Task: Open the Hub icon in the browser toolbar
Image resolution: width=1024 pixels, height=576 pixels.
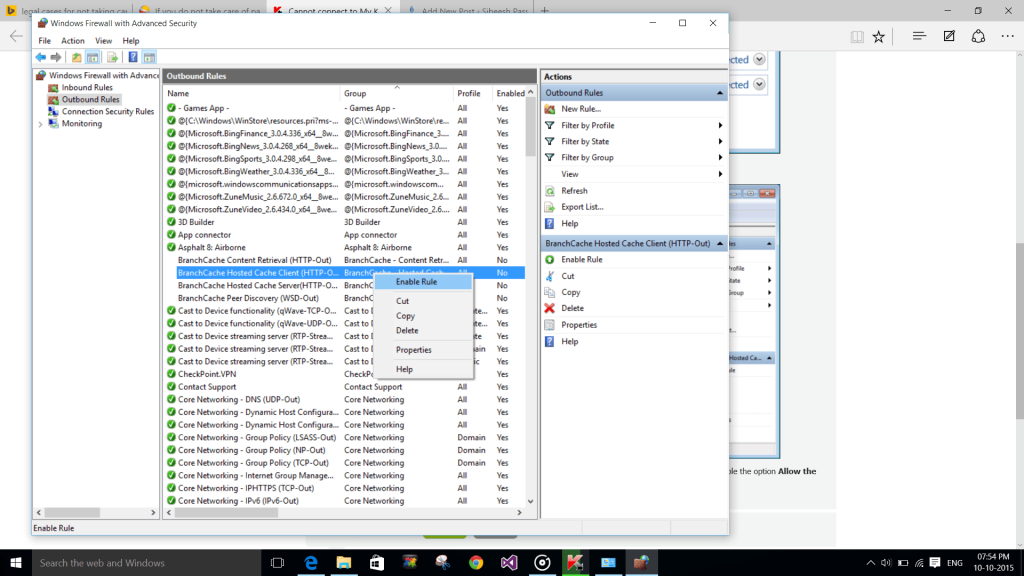Action: (x=919, y=37)
